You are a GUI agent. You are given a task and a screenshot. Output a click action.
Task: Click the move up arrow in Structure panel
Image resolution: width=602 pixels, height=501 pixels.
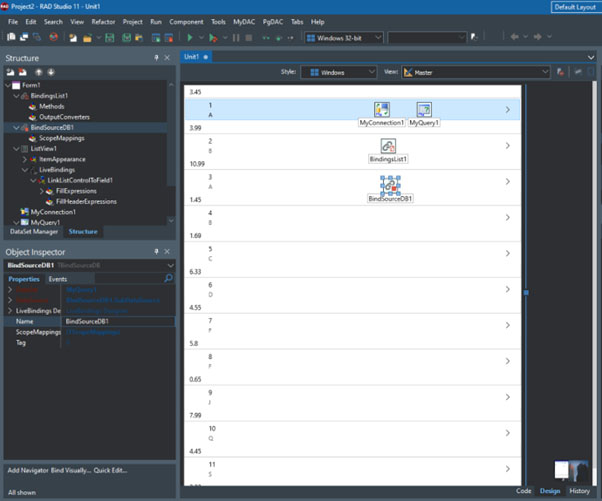[x=38, y=72]
